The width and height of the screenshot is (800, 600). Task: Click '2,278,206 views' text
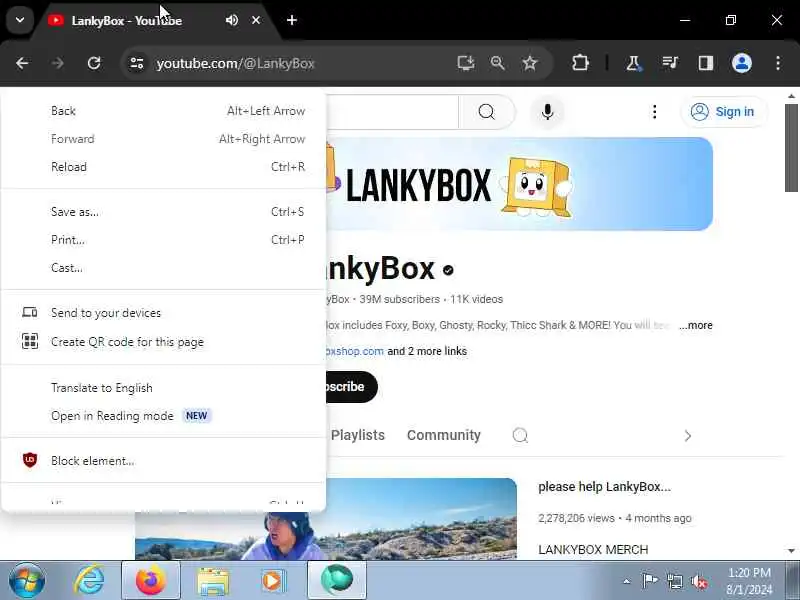(576, 518)
